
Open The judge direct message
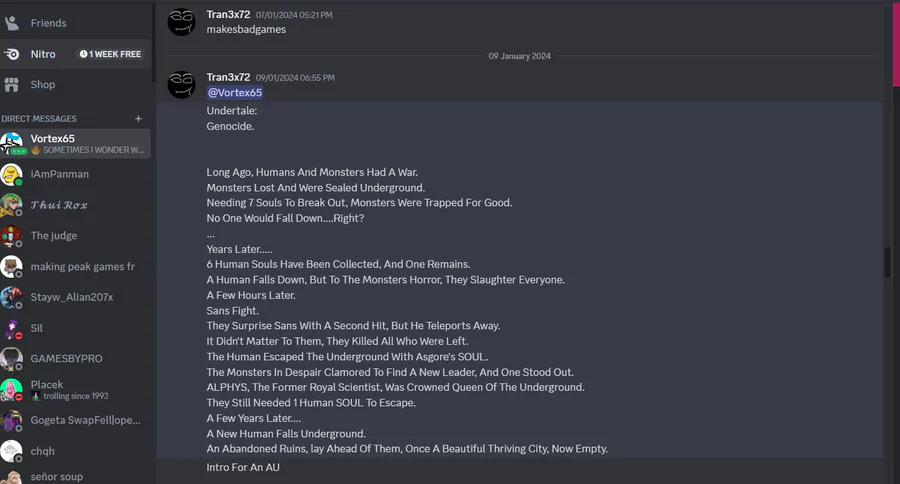[54, 236]
